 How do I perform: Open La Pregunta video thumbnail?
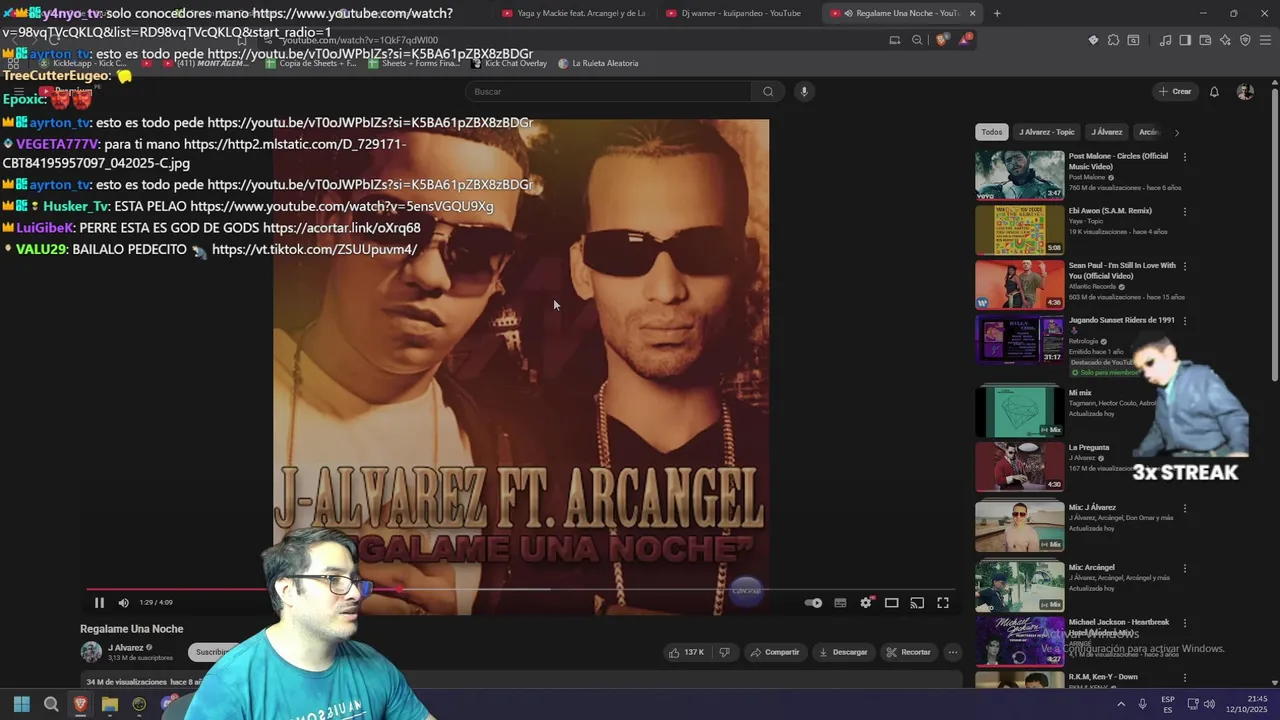[x=1020, y=466]
